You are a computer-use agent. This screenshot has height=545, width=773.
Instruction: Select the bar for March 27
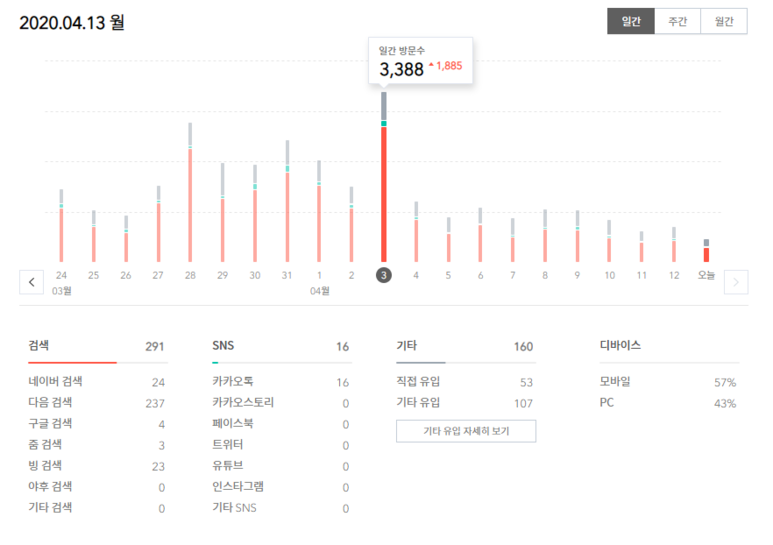(158, 224)
